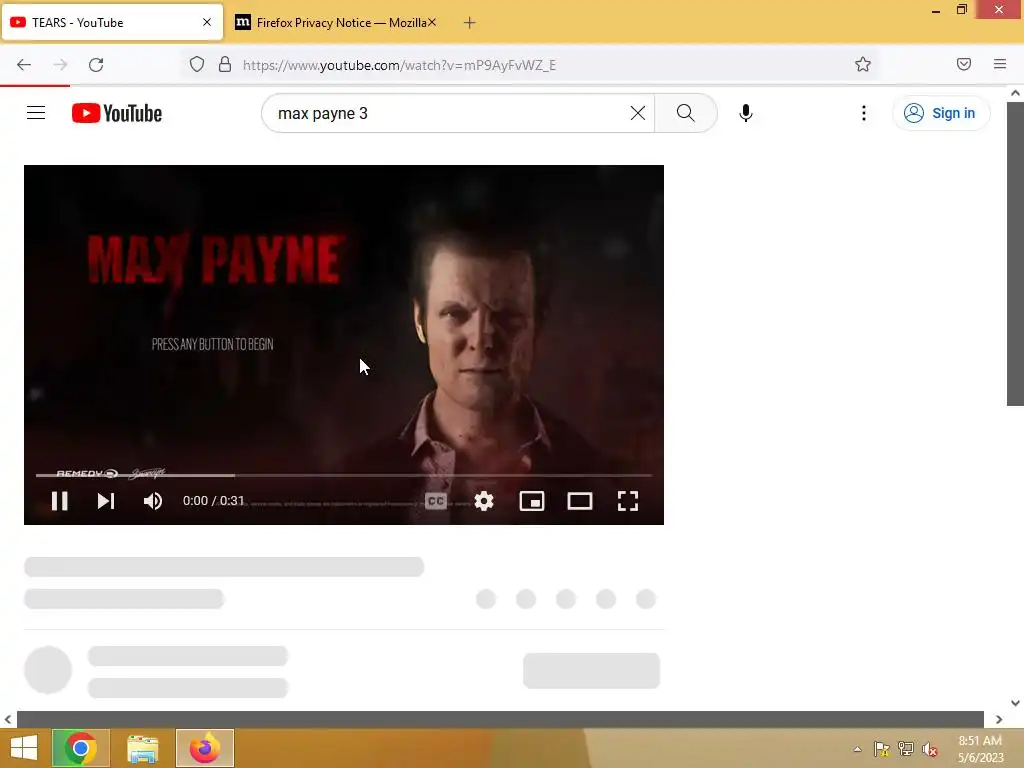Pause the video playback
The height and width of the screenshot is (768, 1024).
59,501
